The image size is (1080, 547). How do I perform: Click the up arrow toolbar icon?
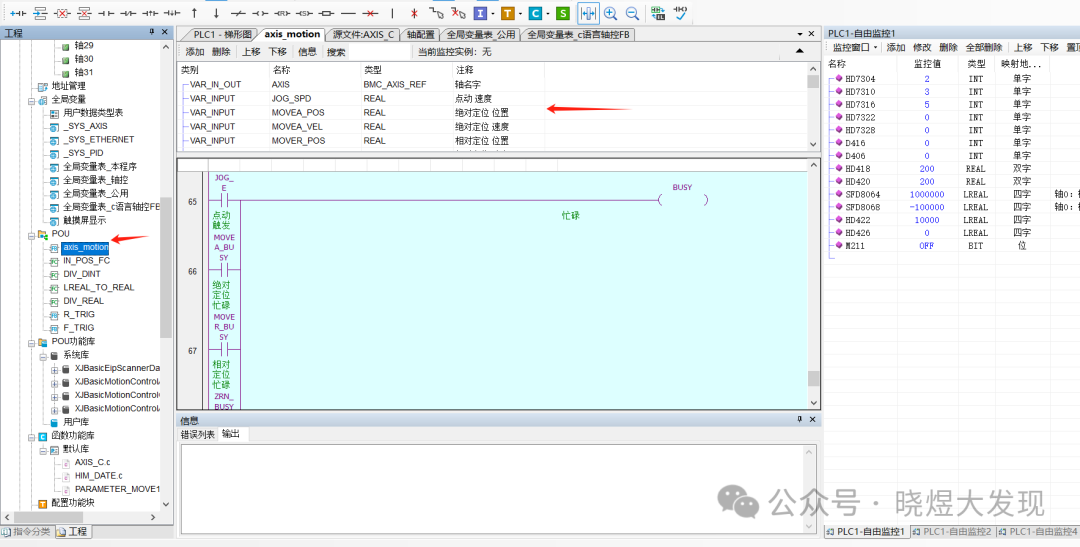click(x=194, y=13)
